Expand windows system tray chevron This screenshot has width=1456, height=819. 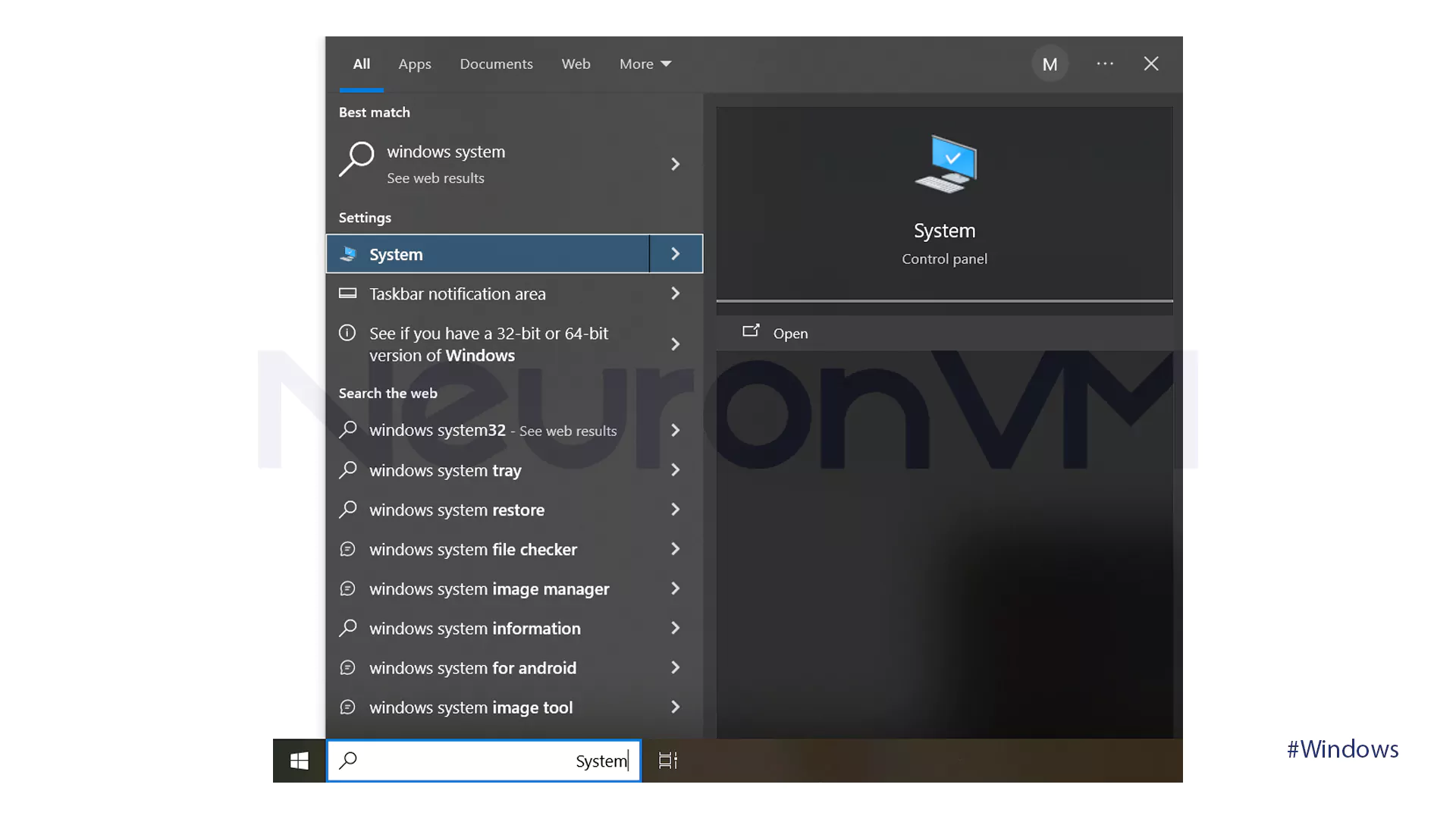pos(676,470)
